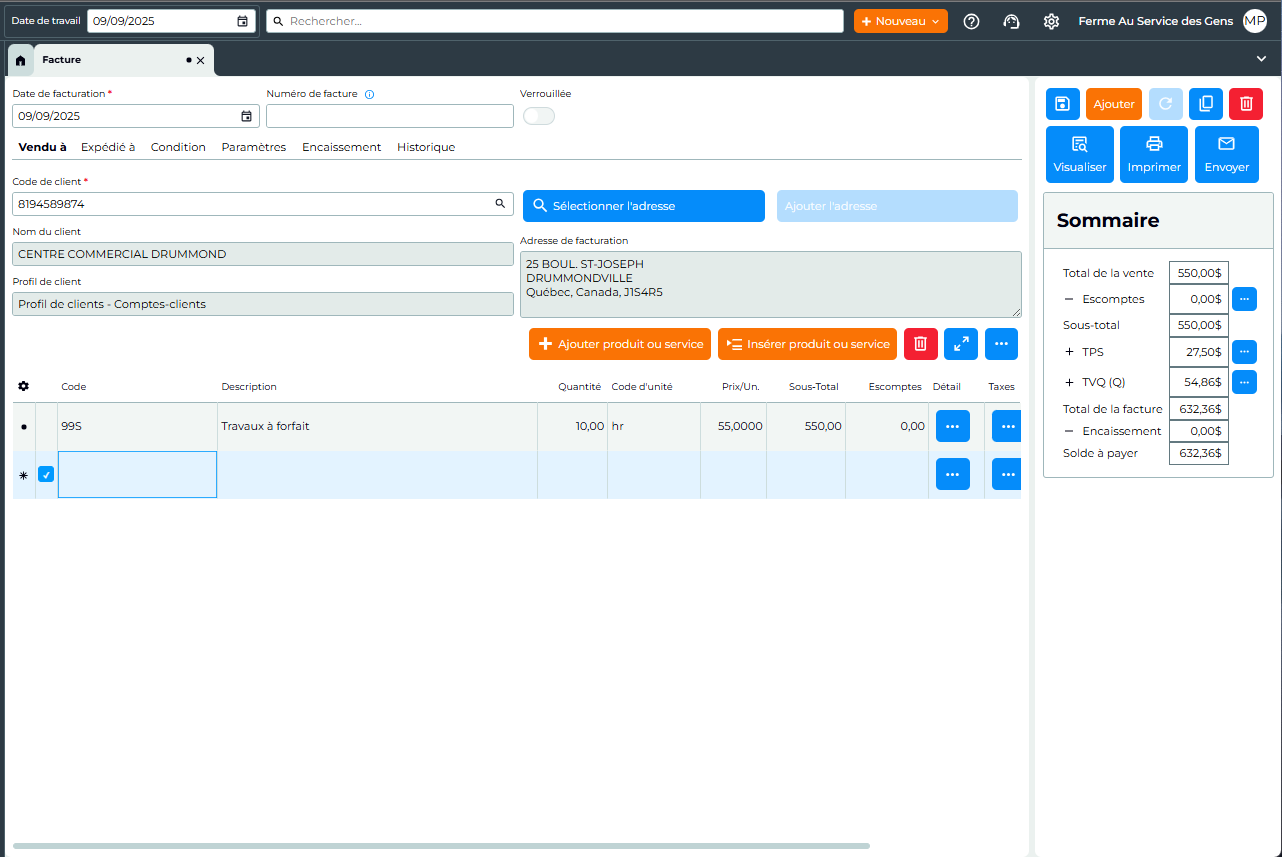Click the Numéro de facture info icon
The width and height of the screenshot is (1282, 857).
(369, 94)
